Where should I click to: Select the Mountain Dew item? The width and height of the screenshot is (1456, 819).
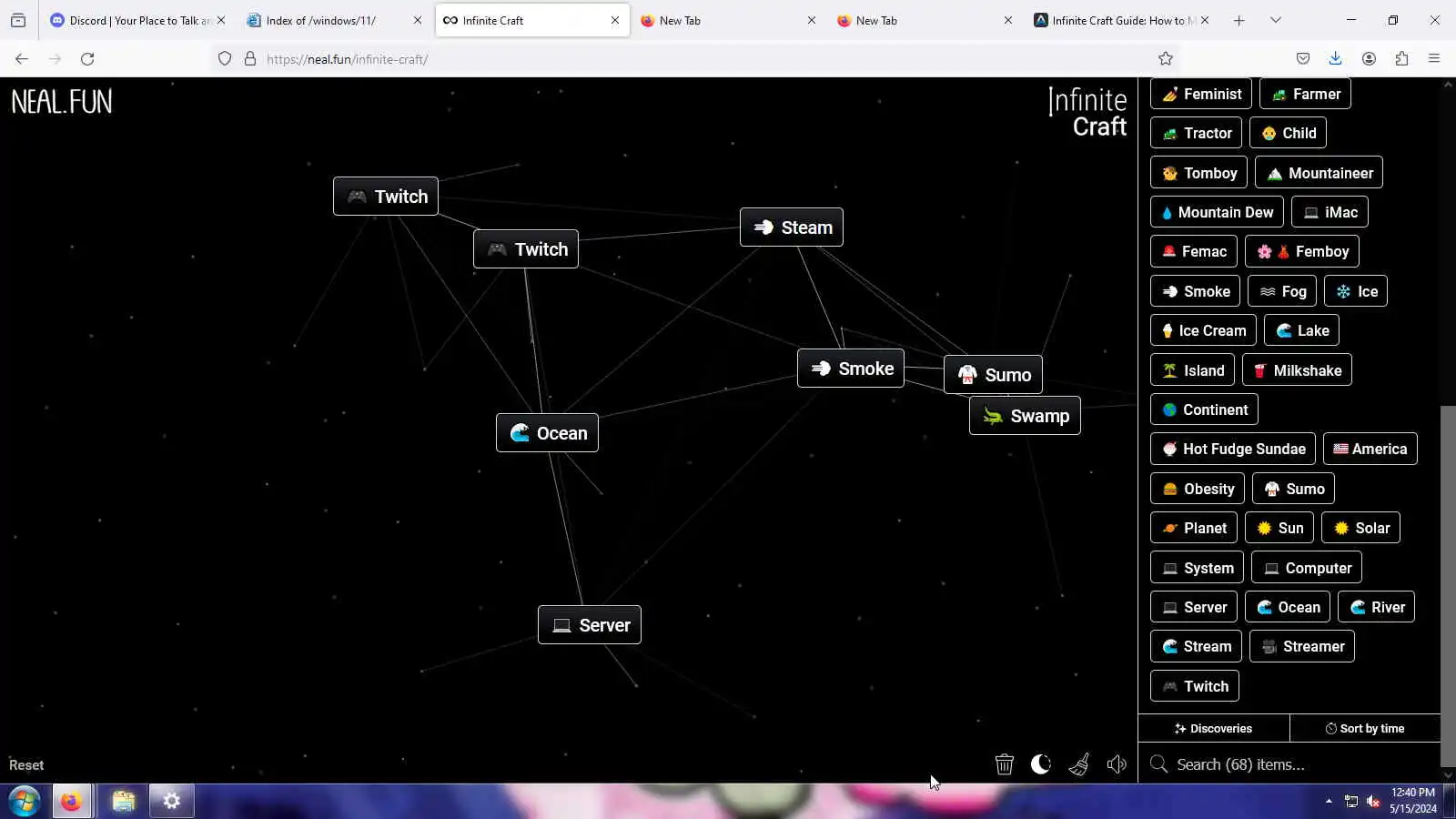click(1217, 212)
